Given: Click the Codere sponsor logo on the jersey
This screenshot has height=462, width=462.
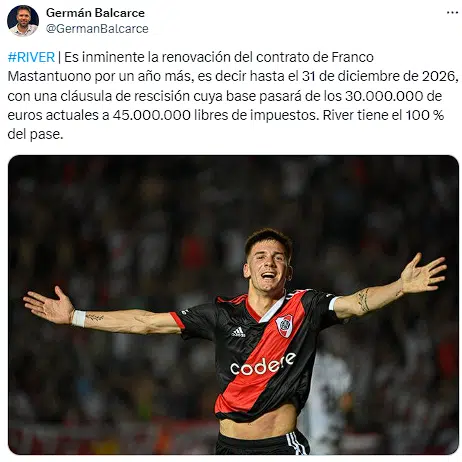Looking at the screenshot, I should [263, 364].
